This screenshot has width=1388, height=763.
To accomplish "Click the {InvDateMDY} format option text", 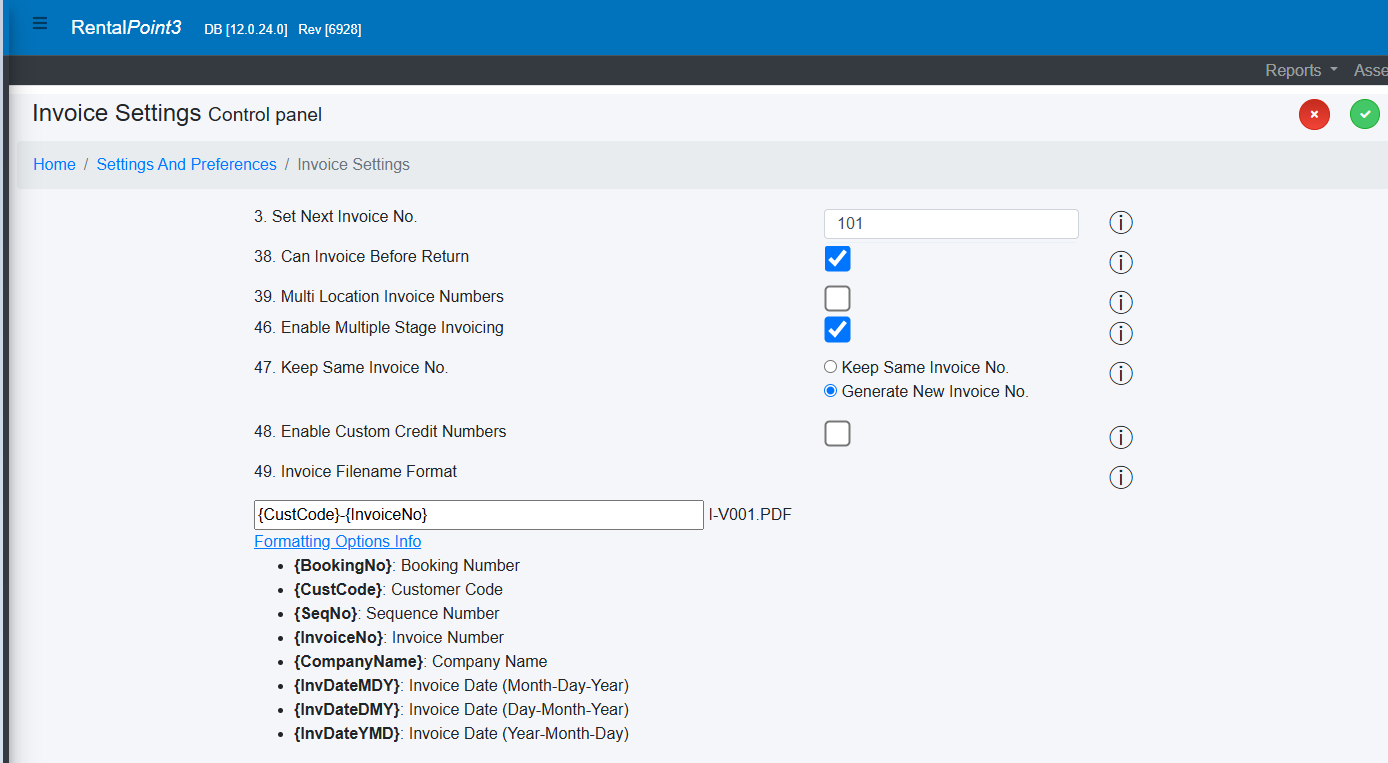I will pyautogui.click(x=347, y=685).
